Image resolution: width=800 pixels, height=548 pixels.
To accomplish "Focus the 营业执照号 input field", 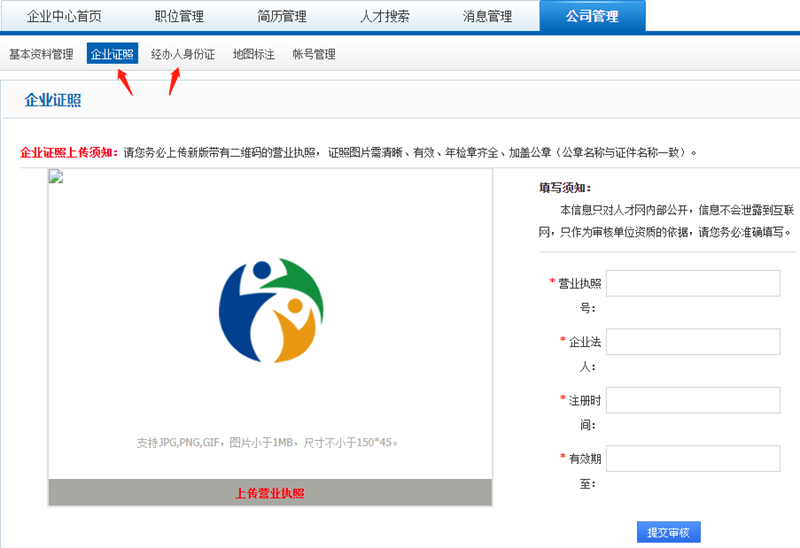I will click(x=692, y=283).
